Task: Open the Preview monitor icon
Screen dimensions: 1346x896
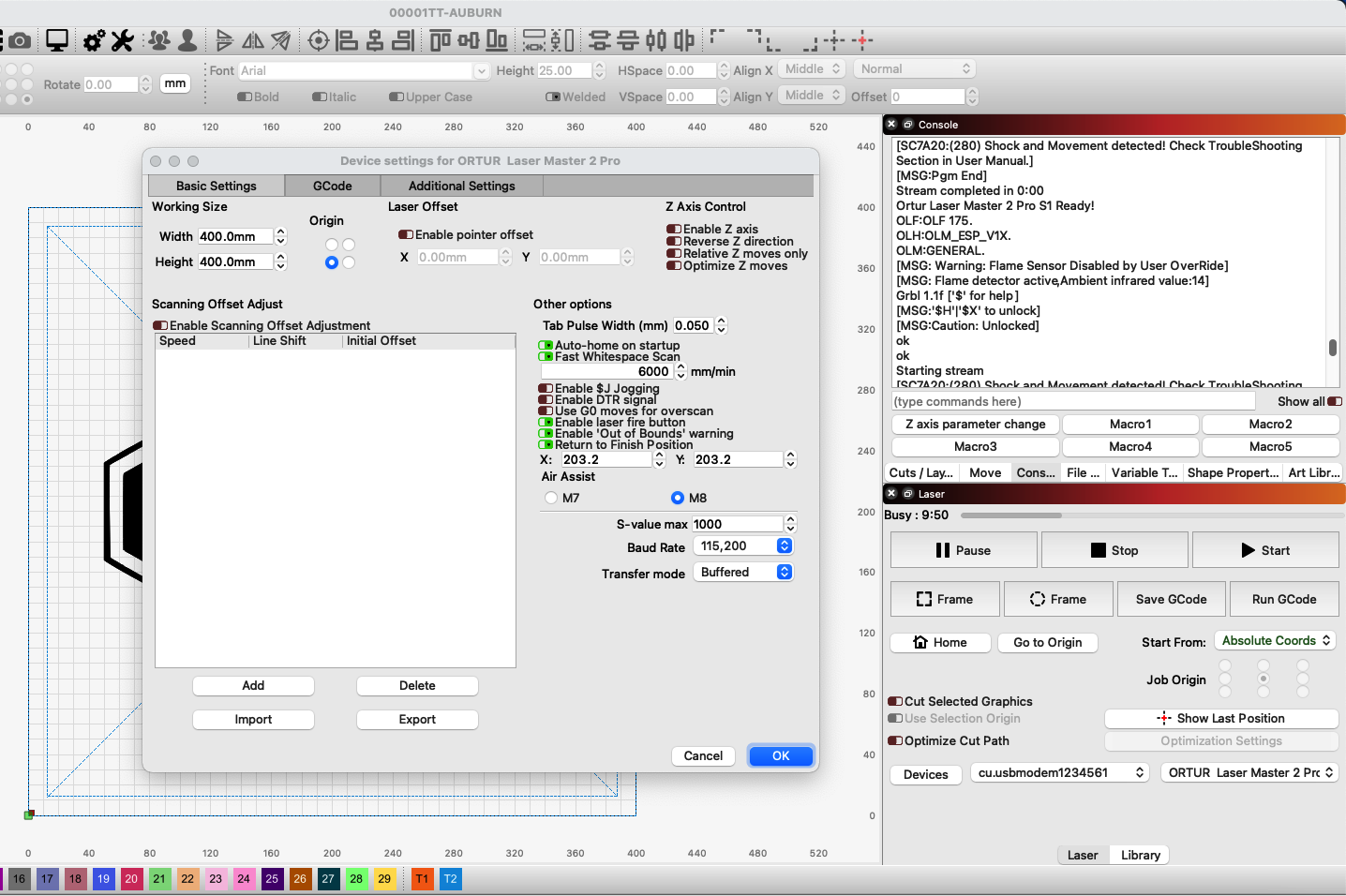Action: pos(57,40)
